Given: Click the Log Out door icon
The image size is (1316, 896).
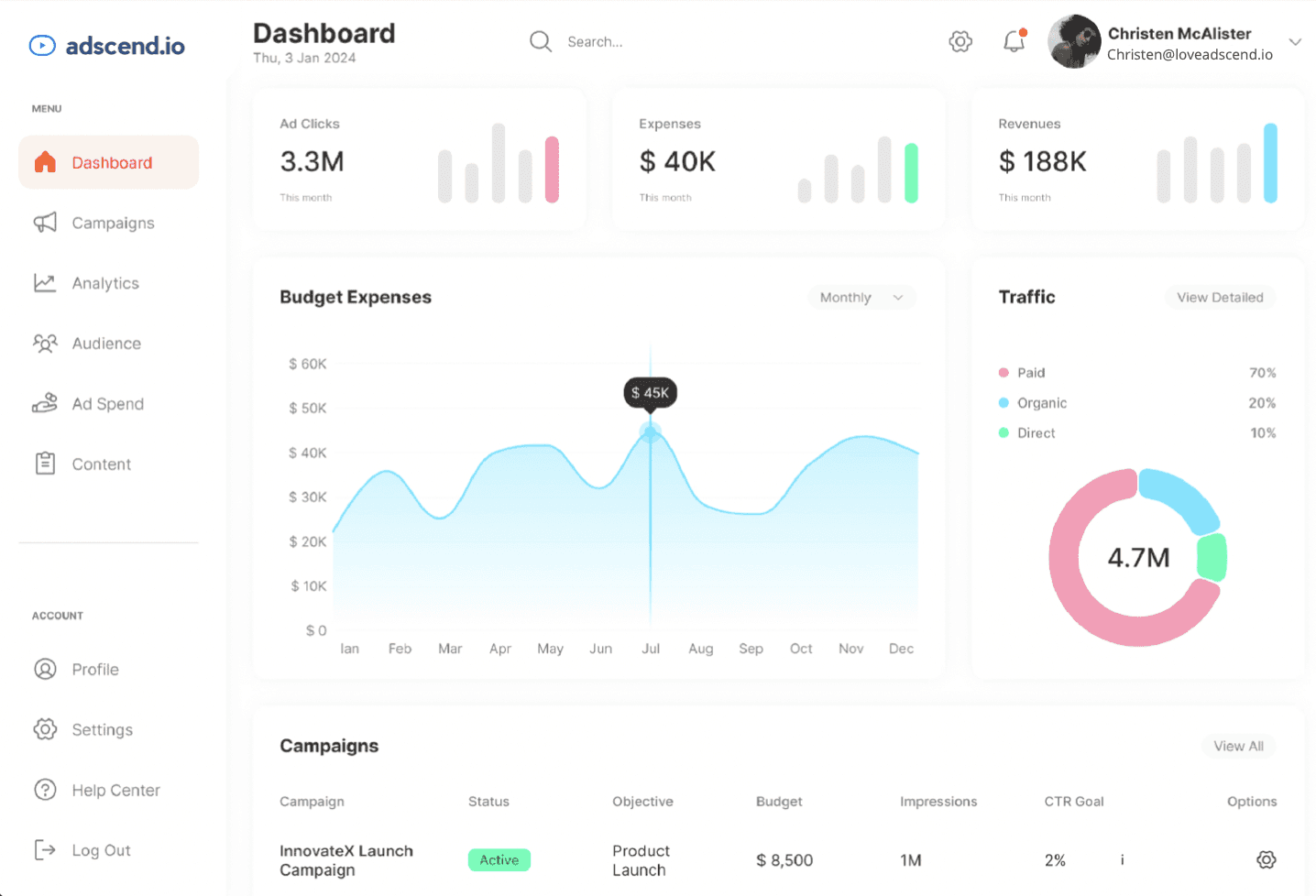Looking at the screenshot, I should pos(45,850).
